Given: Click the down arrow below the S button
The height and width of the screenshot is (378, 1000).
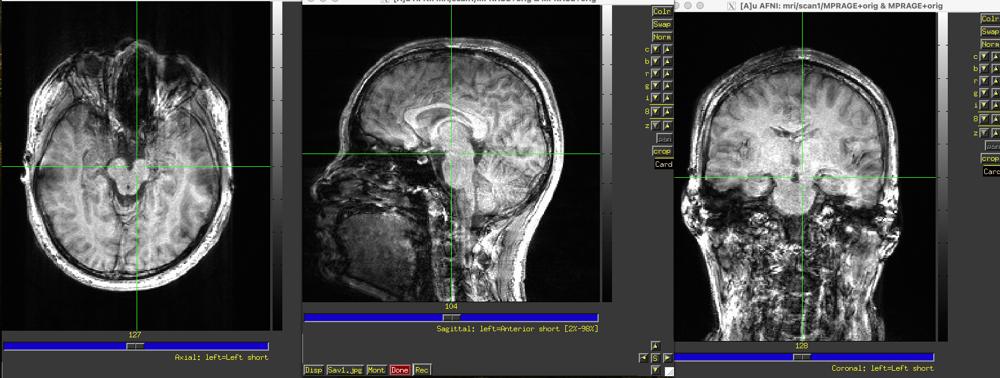Looking at the screenshot, I should point(656,370).
